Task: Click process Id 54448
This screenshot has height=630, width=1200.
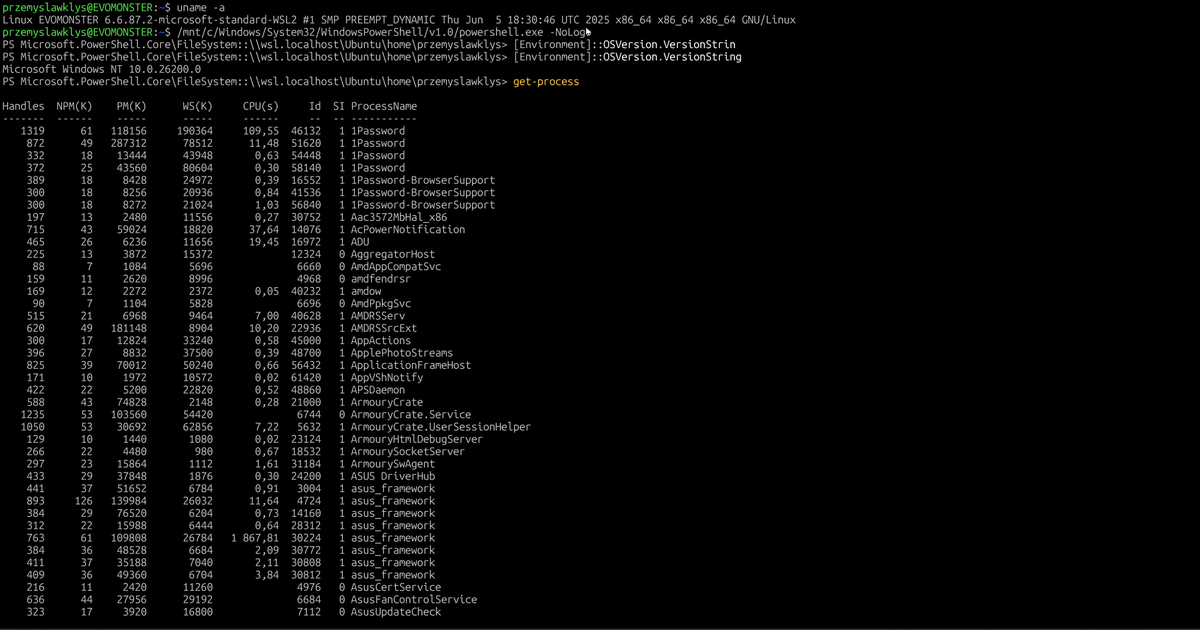Action: tap(306, 155)
